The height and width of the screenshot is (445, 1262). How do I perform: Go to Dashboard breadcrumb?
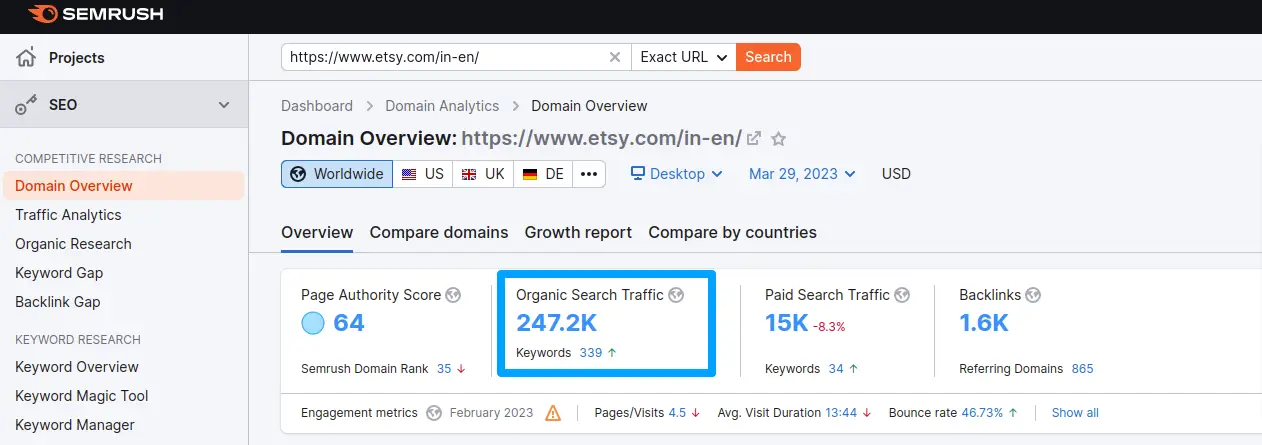[317, 106]
